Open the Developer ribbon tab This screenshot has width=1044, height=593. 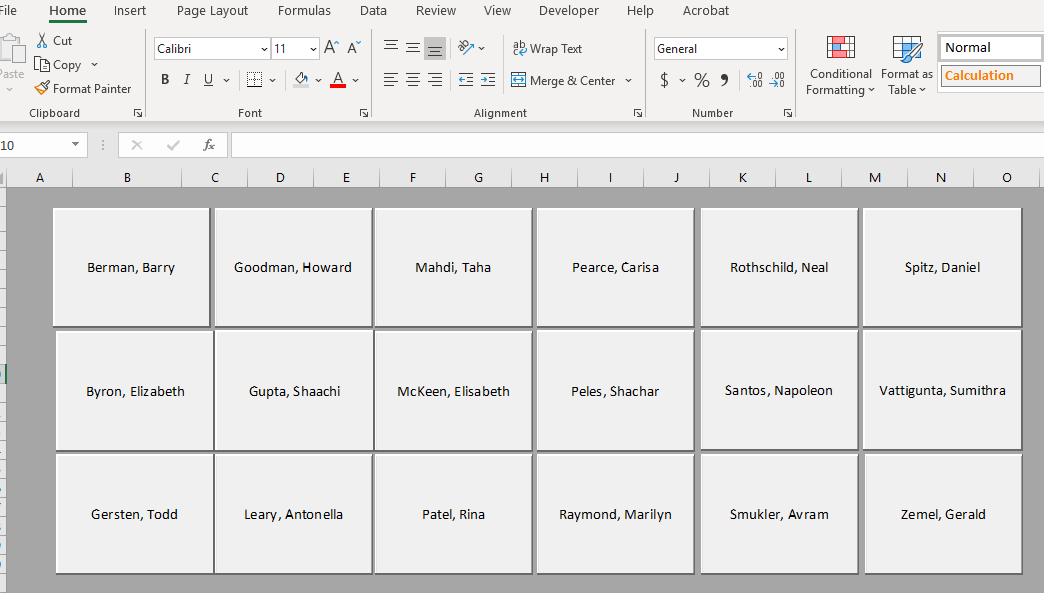click(568, 11)
